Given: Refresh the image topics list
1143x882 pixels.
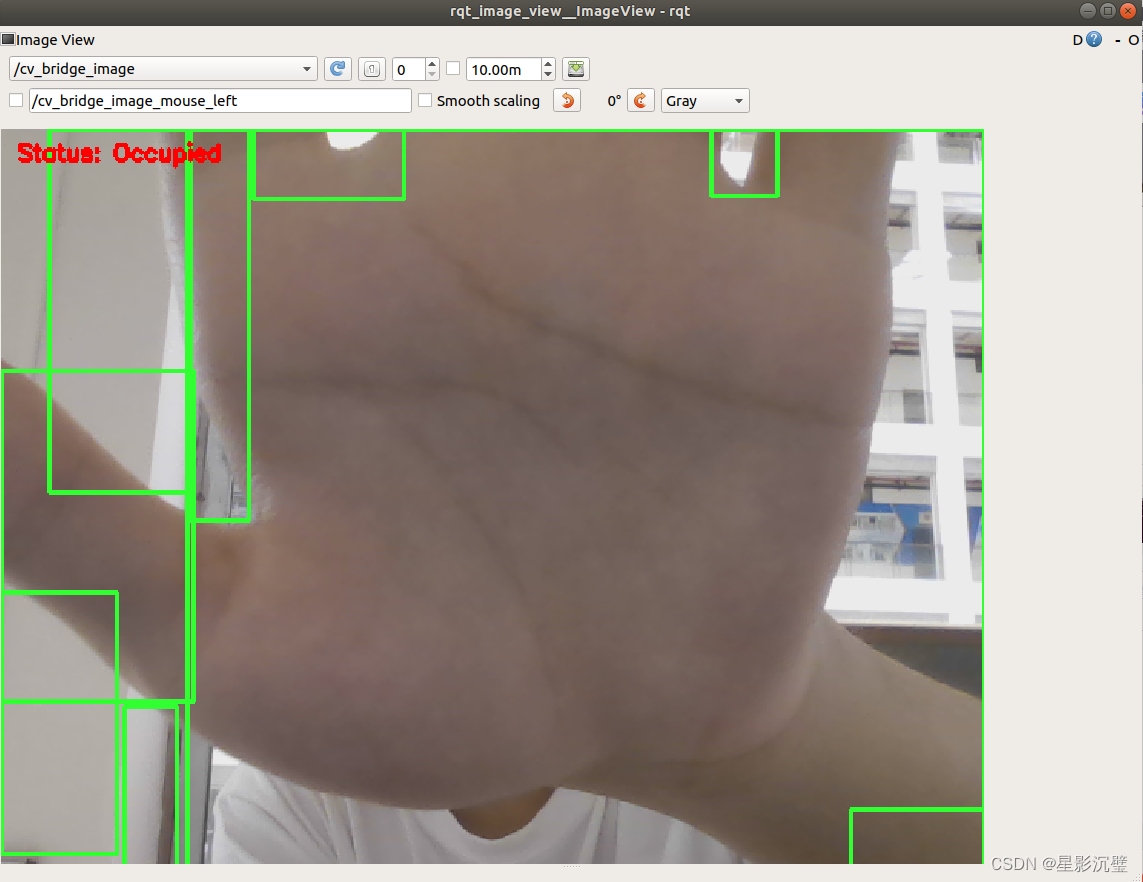Looking at the screenshot, I should pos(338,69).
